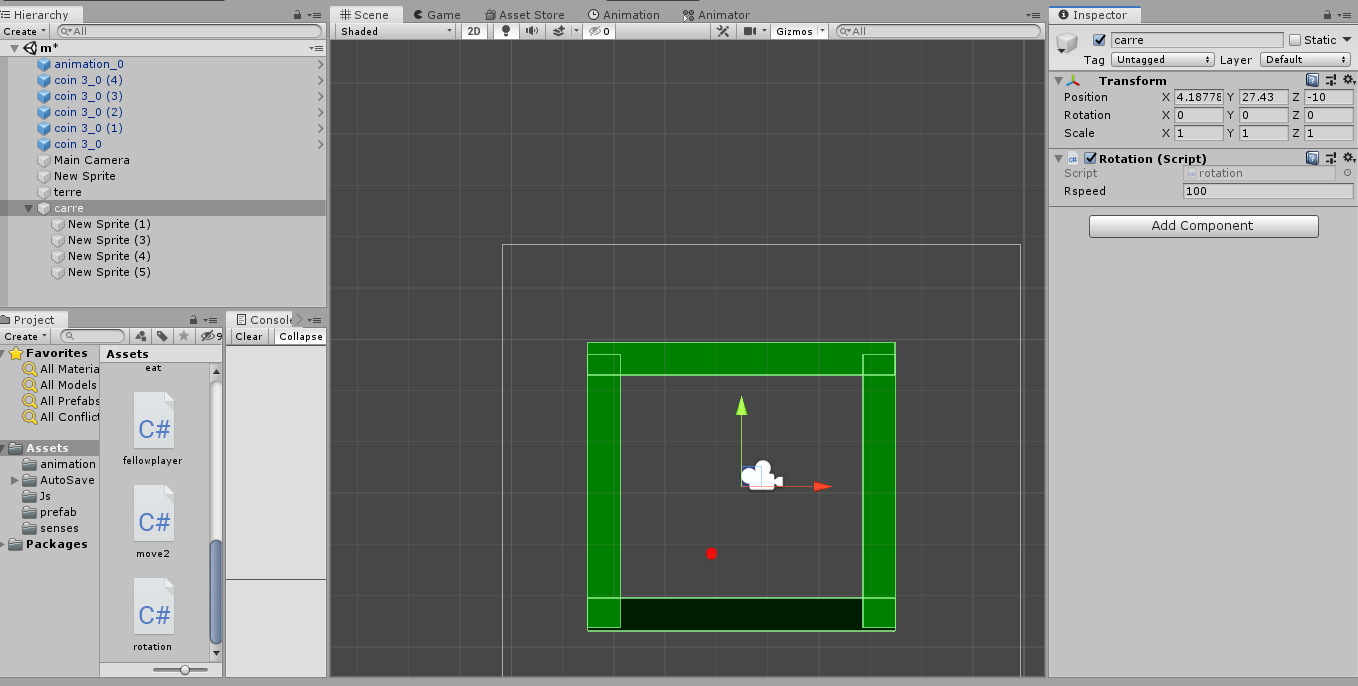Toggle 2D view mode in Scene
1358x686 pixels.
pyautogui.click(x=474, y=31)
